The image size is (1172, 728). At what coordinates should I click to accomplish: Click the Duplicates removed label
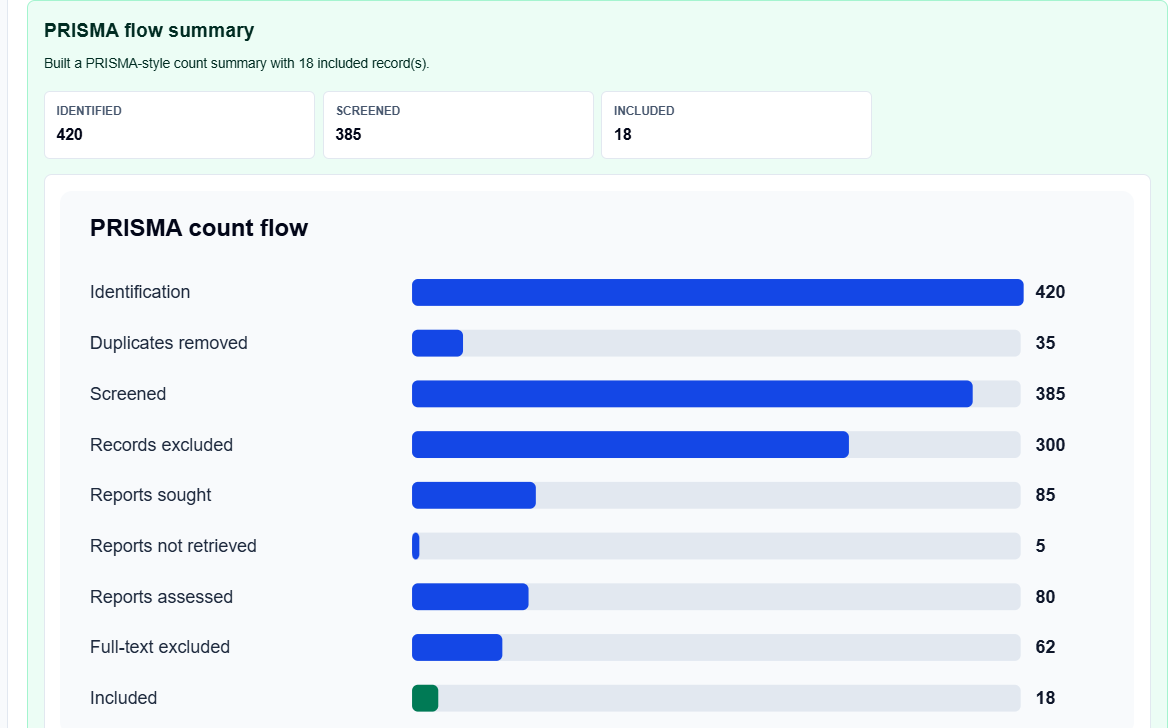coord(168,343)
